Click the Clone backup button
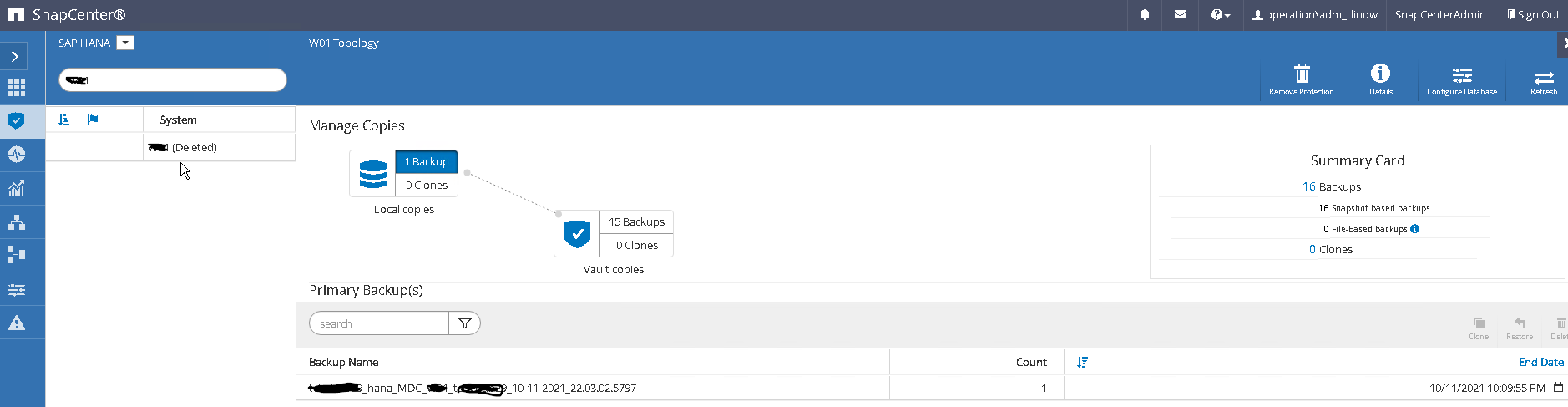This screenshot has width=1568, height=407. pos(1479,328)
